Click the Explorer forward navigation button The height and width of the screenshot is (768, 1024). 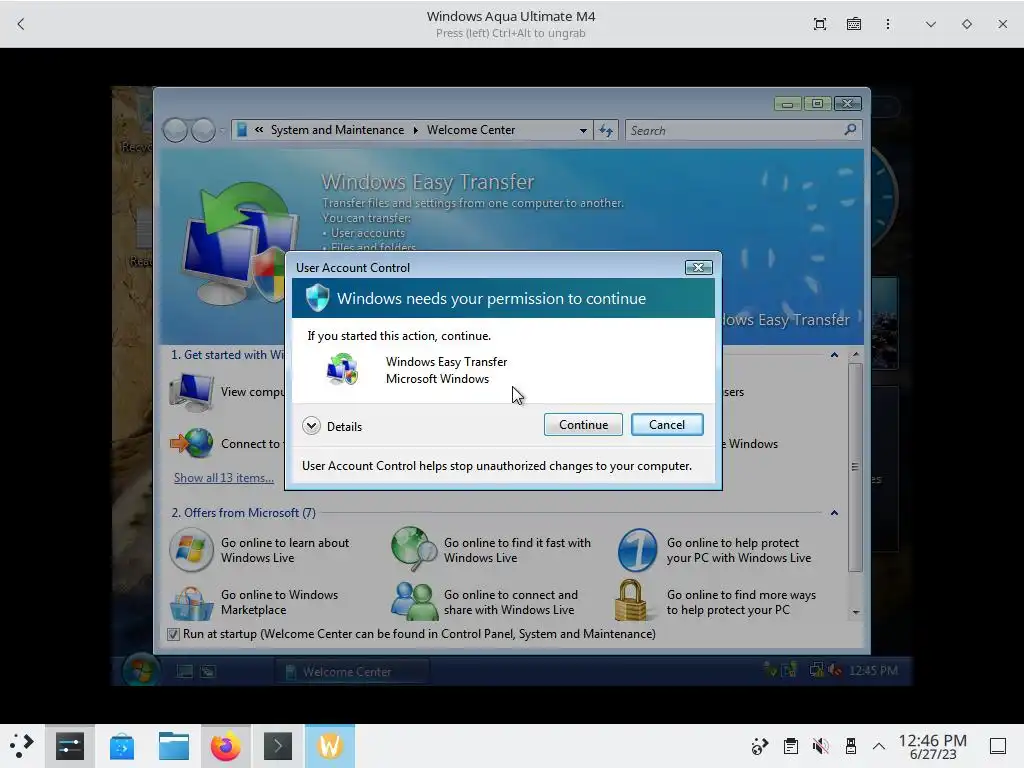click(203, 130)
